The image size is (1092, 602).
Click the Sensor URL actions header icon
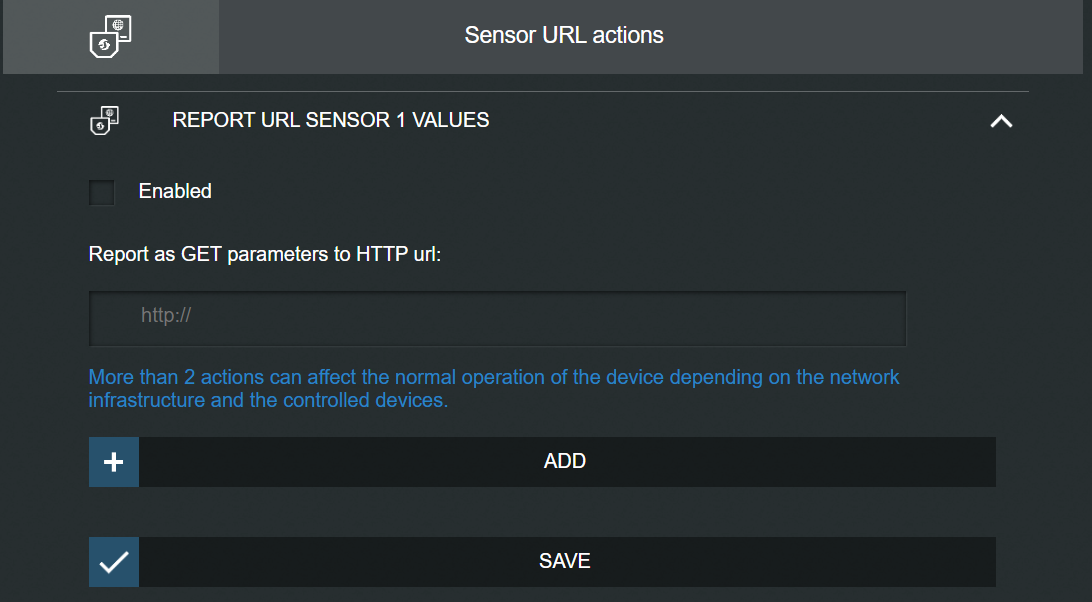[110, 37]
